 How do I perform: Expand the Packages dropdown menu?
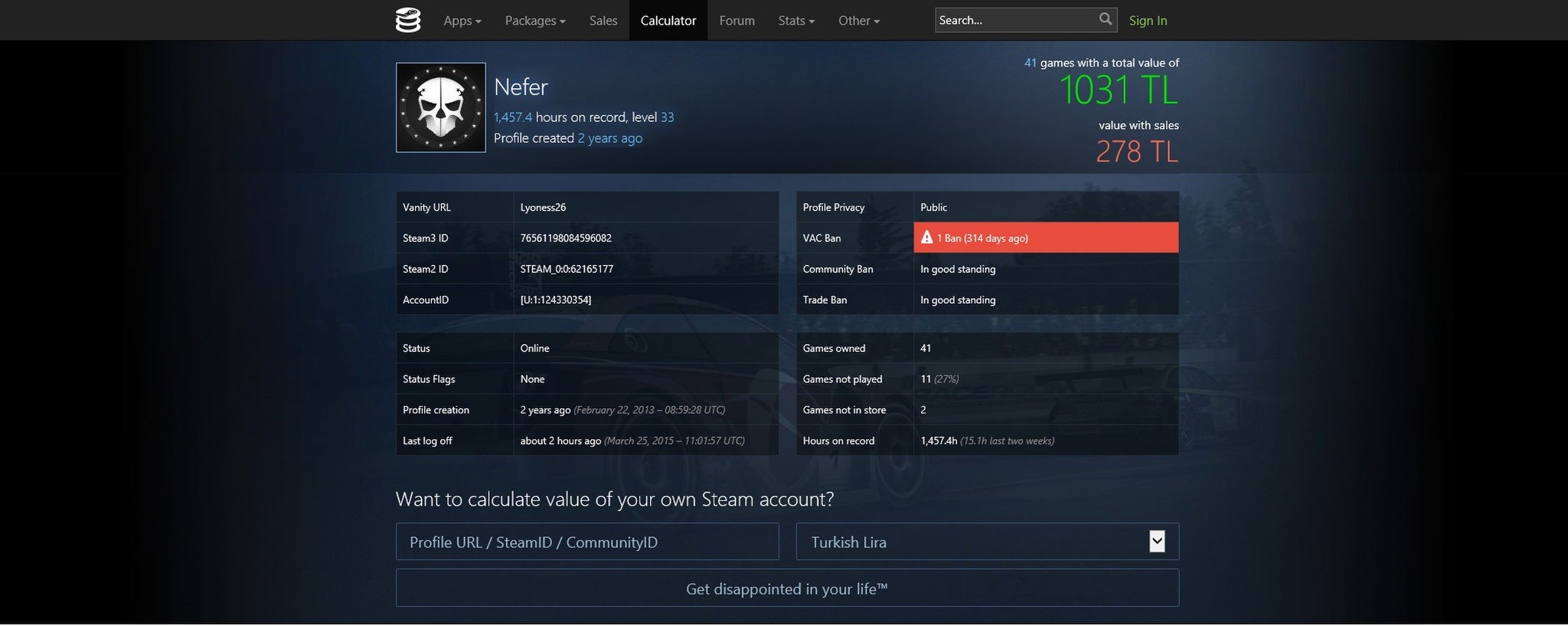(x=535, y=21)
